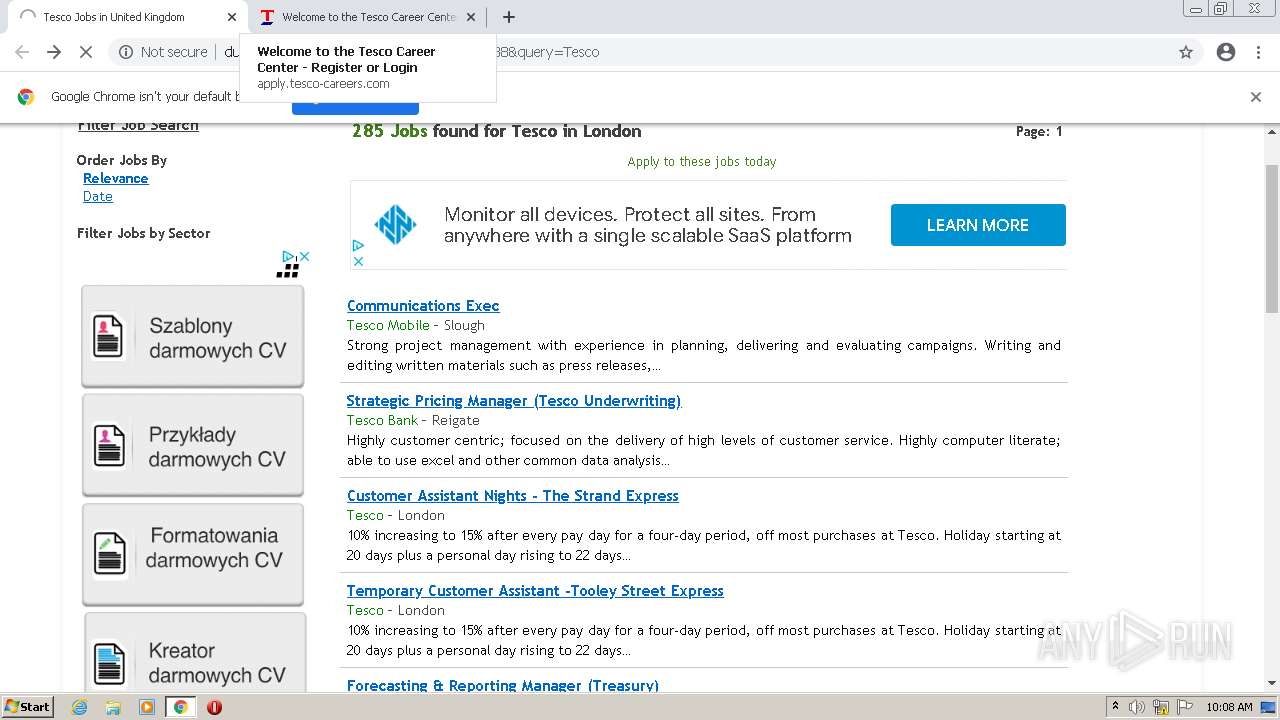Open the Windows Start menu

click(x=27, y=706)
